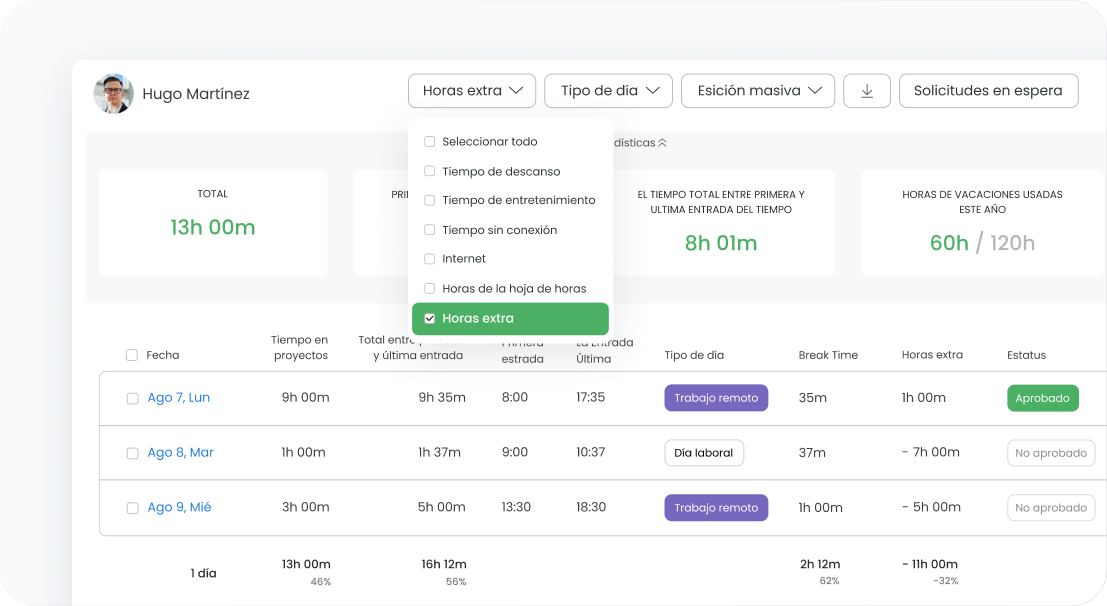This screenshot has width=1107, height=606.
Task: Open the Horas extra dropdown
Action: 472,91
